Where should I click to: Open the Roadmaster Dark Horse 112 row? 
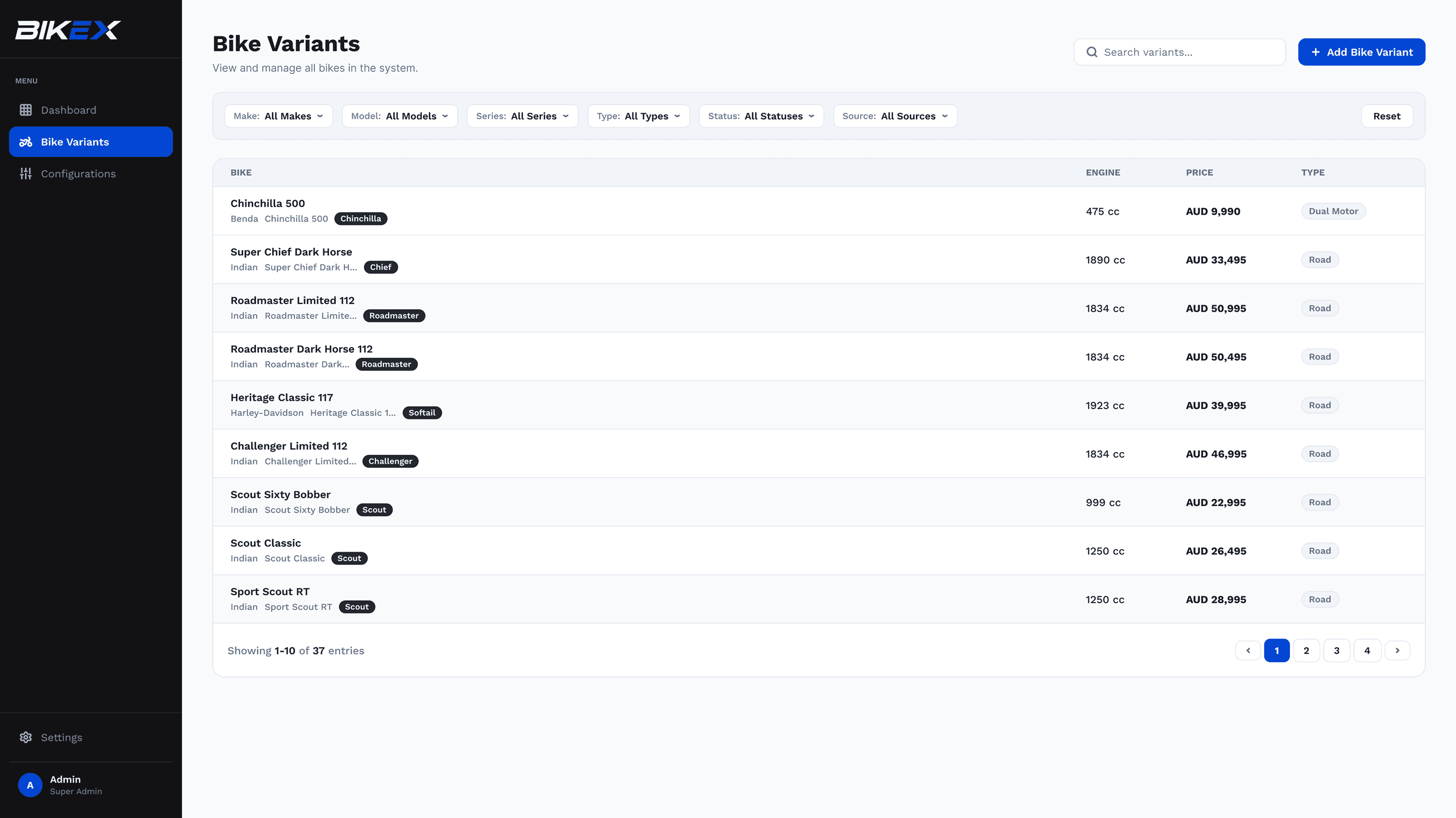pyautogui.click(x=818, y=356)
